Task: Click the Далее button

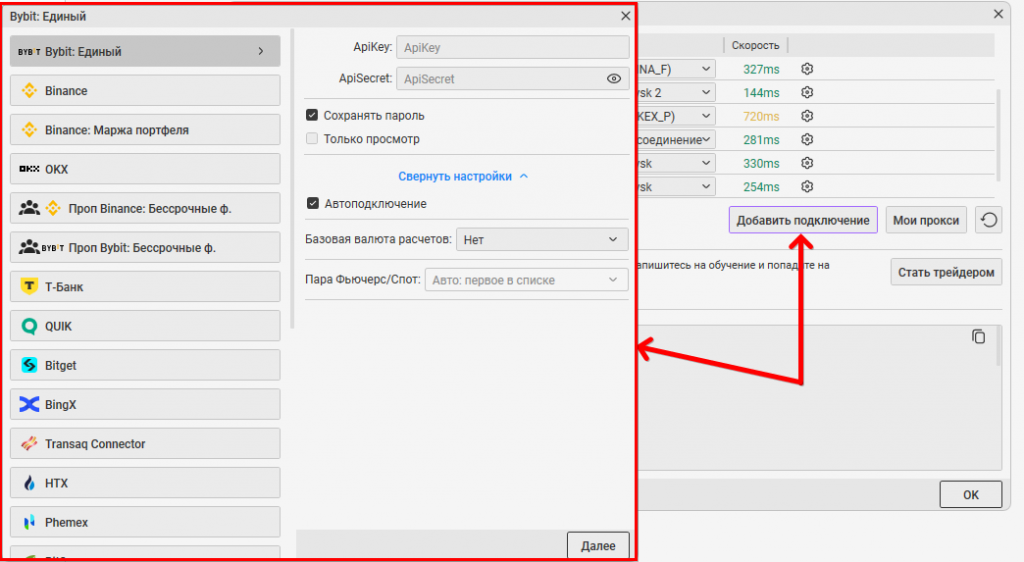Action: click(x=598, y=545)
